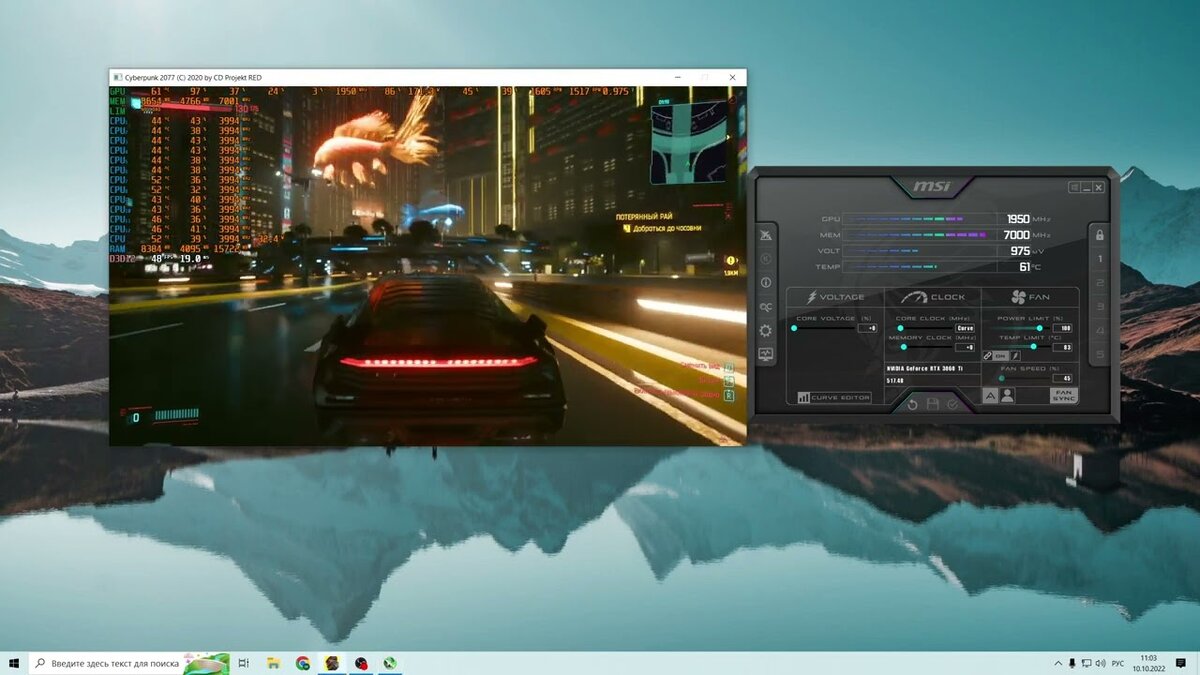1200x675 pixels.
Task: Switch the РУС input language indicator
Action: 1118,663
